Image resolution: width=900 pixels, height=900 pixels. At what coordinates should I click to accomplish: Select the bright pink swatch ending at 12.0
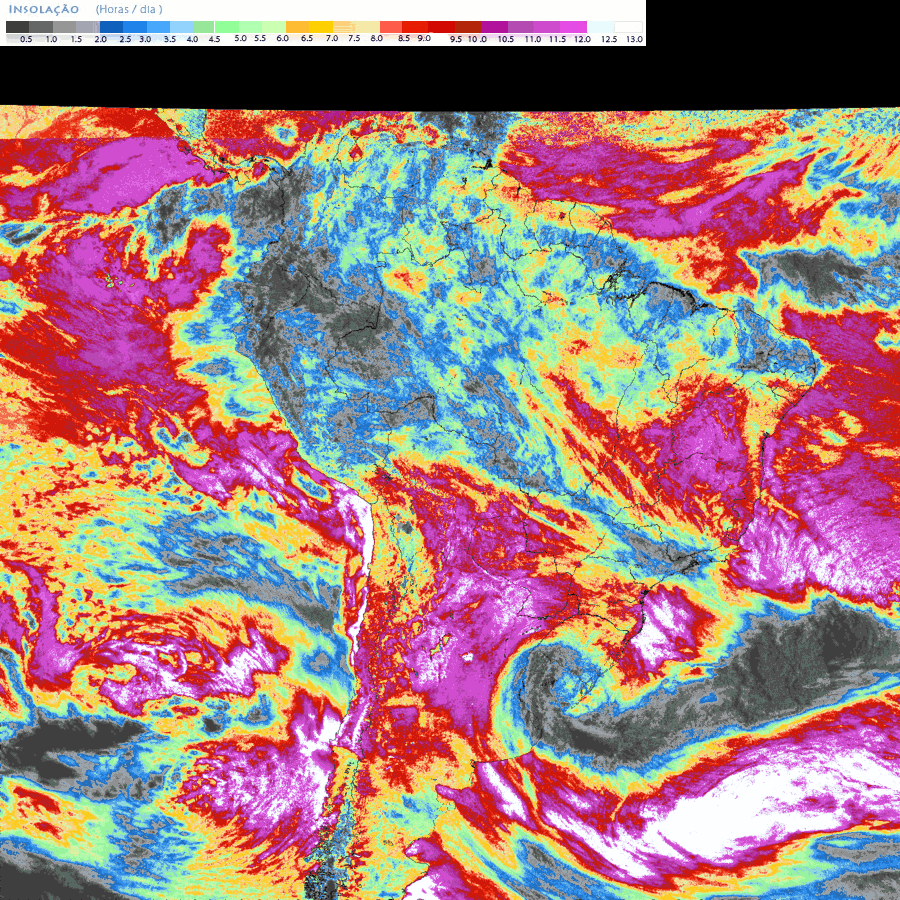coord(573,27)
